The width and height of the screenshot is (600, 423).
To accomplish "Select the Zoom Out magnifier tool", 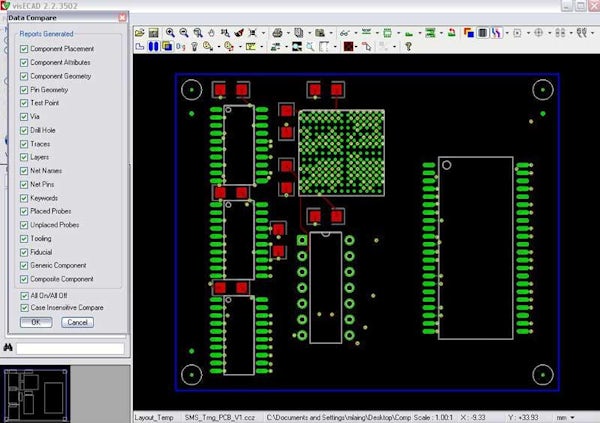I will [184, 32].
